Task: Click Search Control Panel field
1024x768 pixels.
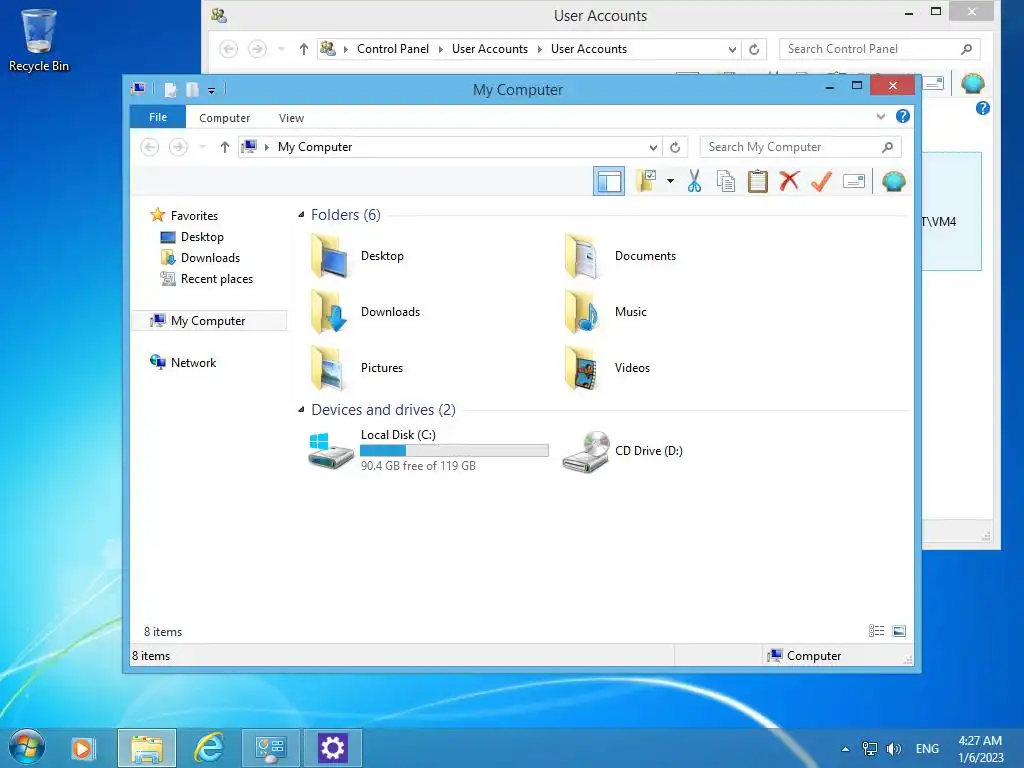Action: click(x=879, y=49)
